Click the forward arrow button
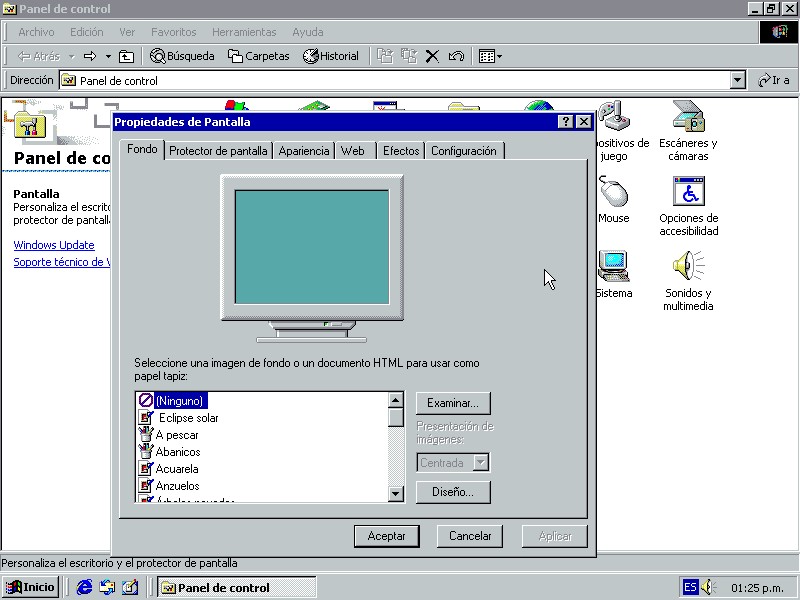Viewport: 800px width, 600px height. [x=90, y=56]
